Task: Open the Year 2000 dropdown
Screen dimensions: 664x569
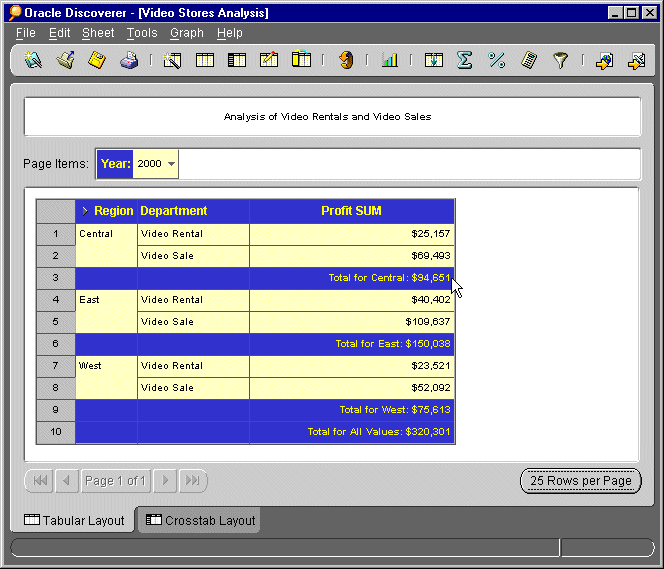Action: click(x=171, y=164)
